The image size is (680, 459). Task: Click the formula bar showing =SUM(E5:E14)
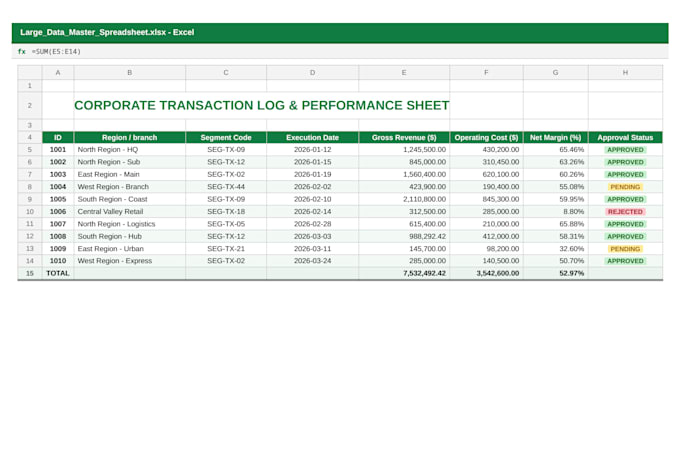click(340, 52)
